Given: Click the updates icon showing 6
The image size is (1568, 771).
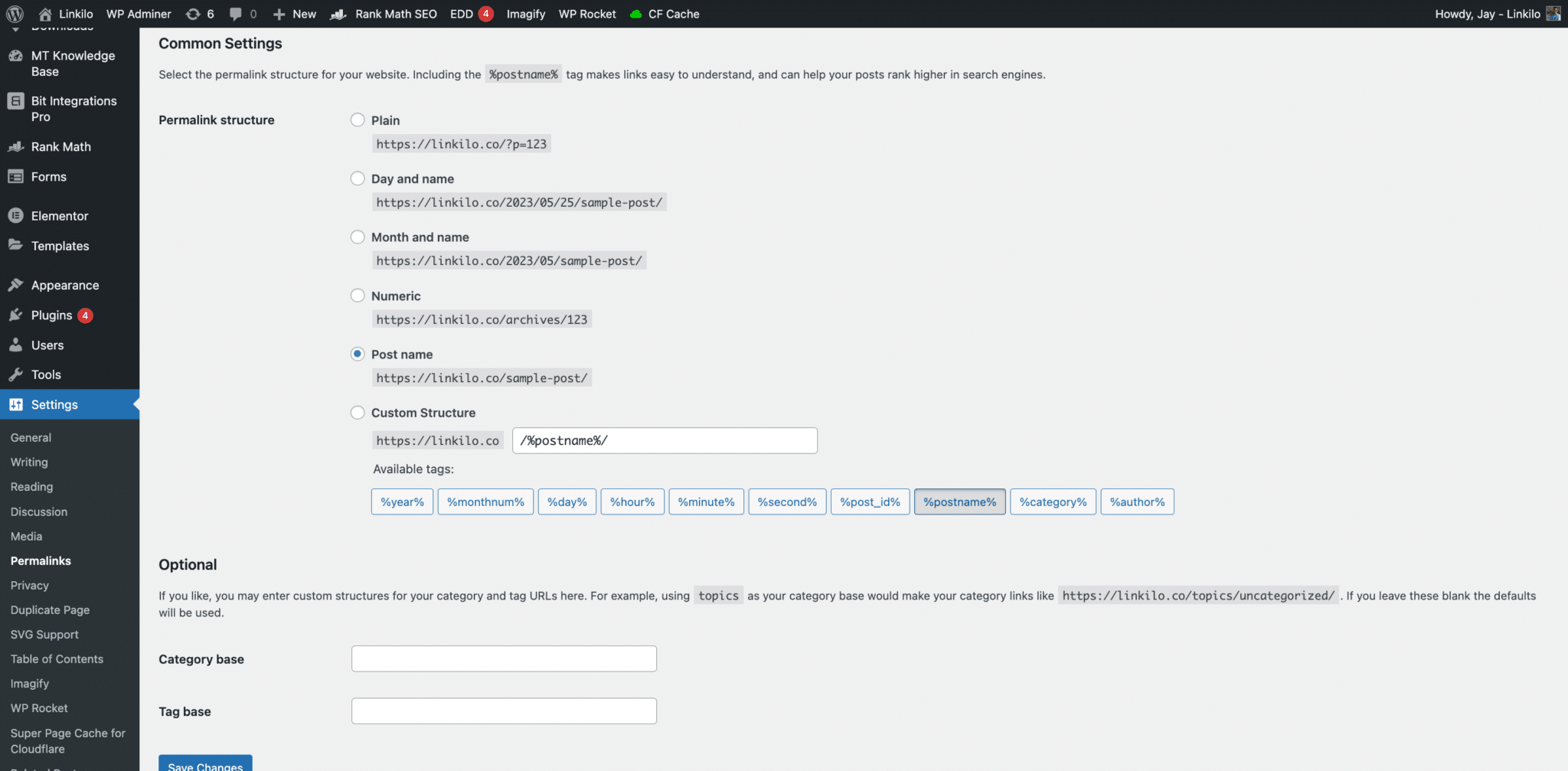Looking at the screenshot, I should click(193, 14).
